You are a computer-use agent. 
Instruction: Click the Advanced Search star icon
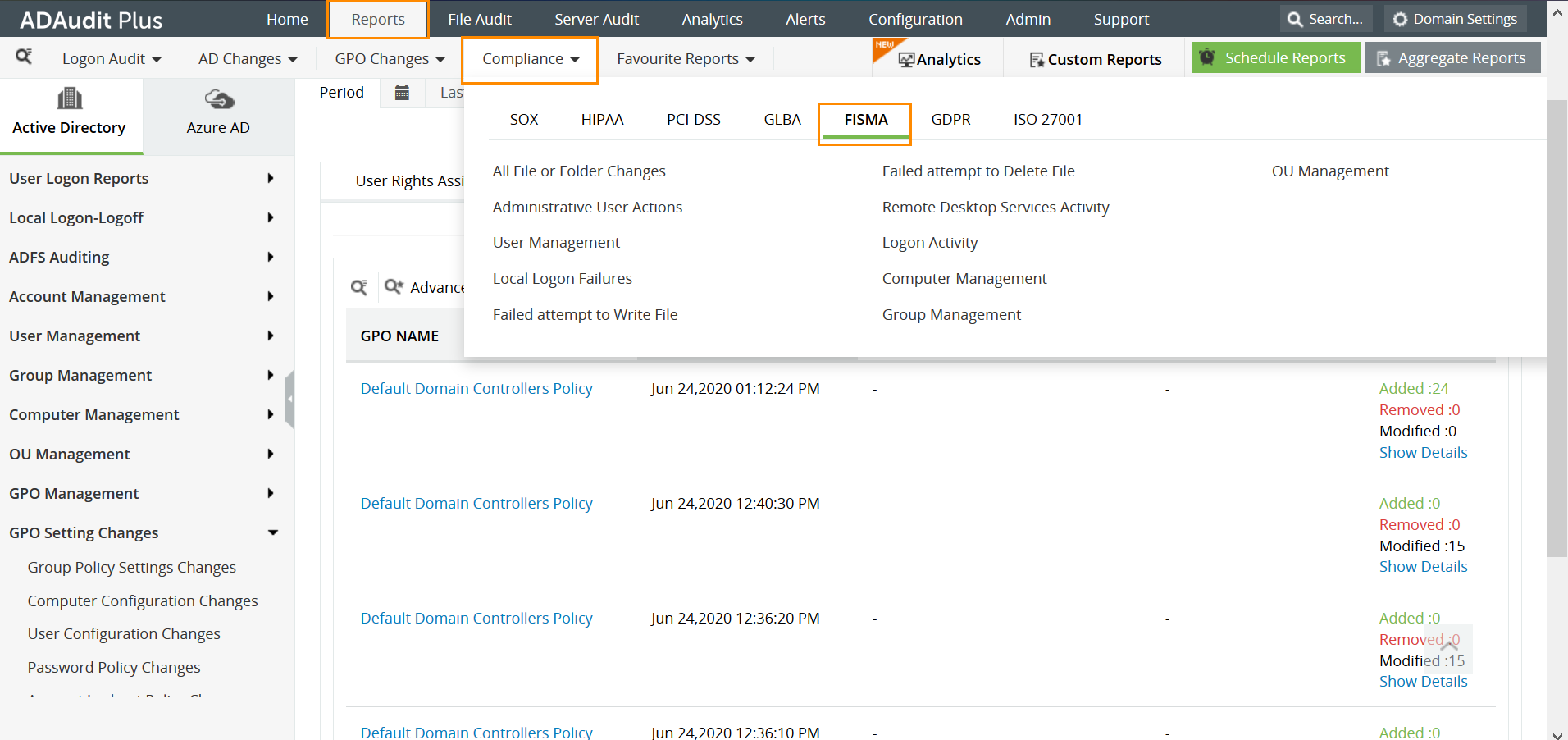point(394,287)
